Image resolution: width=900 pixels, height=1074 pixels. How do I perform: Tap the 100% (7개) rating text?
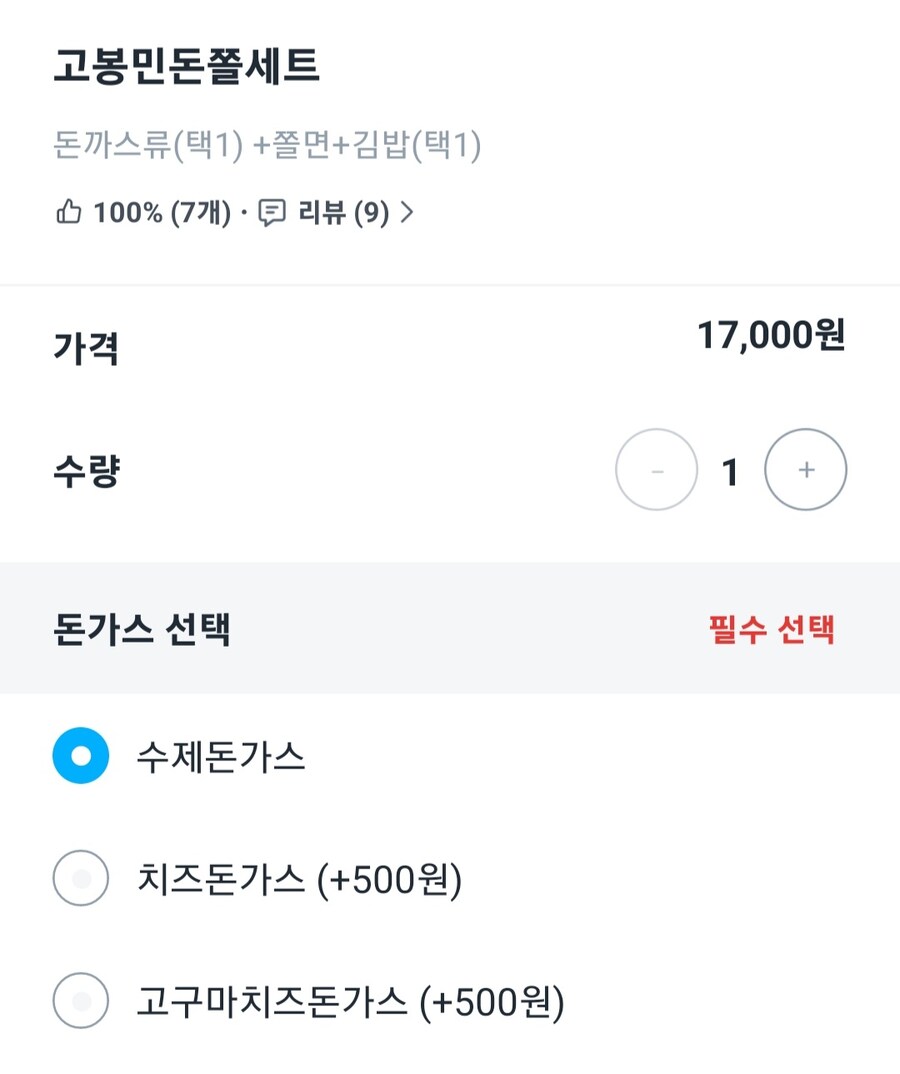pyautogui.click(x=162, y=212)
